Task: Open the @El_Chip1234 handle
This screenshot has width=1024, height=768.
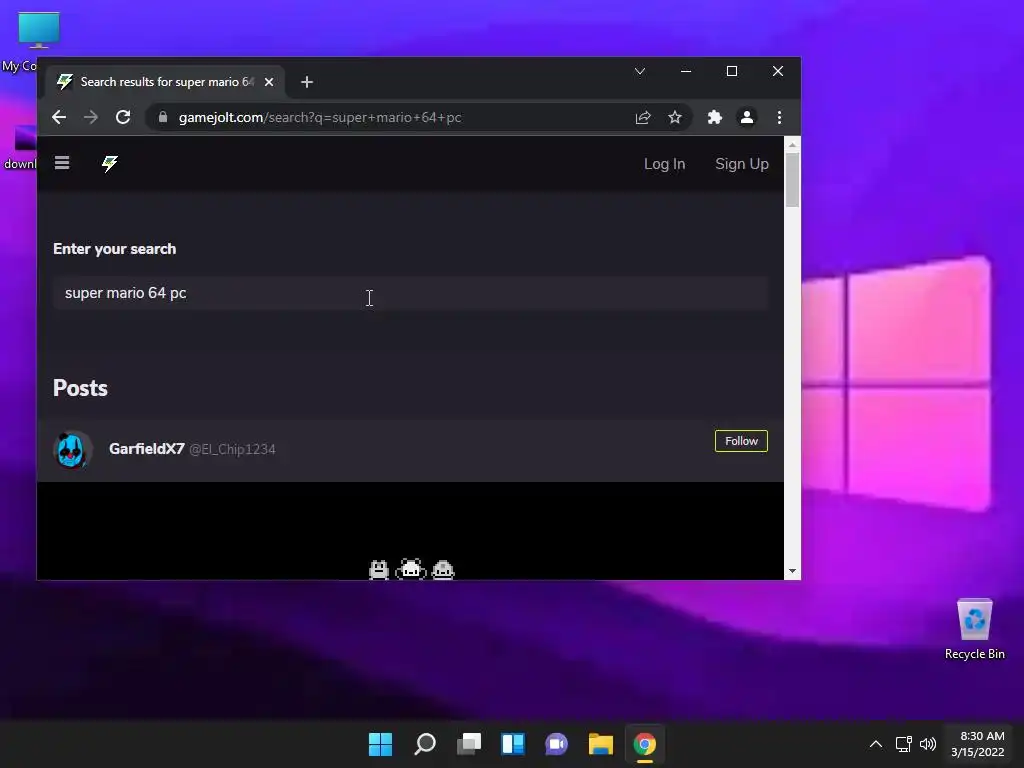Action: pyautogui.click(x=232, y=449)
